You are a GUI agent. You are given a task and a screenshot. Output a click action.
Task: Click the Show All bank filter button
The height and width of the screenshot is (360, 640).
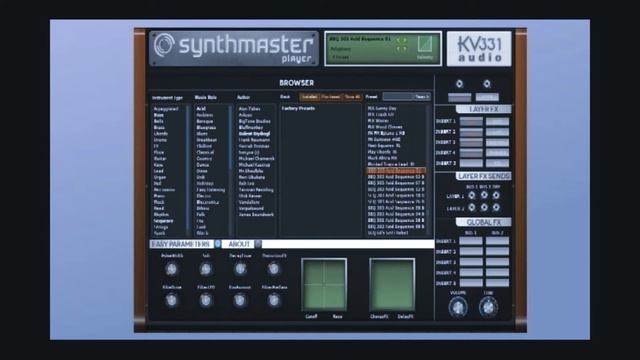(352, 97)
